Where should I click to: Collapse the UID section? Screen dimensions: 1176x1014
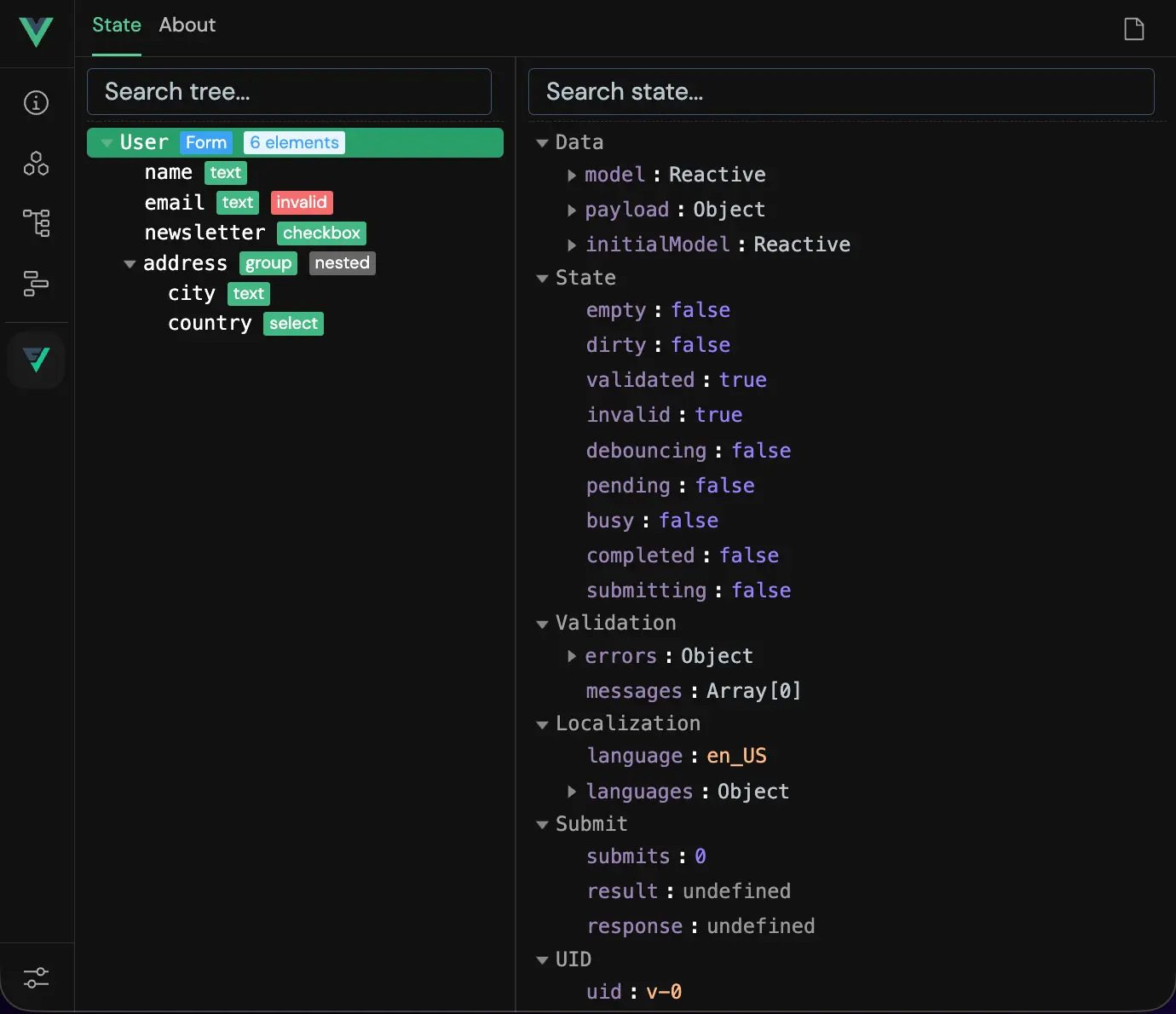[542, 960]
